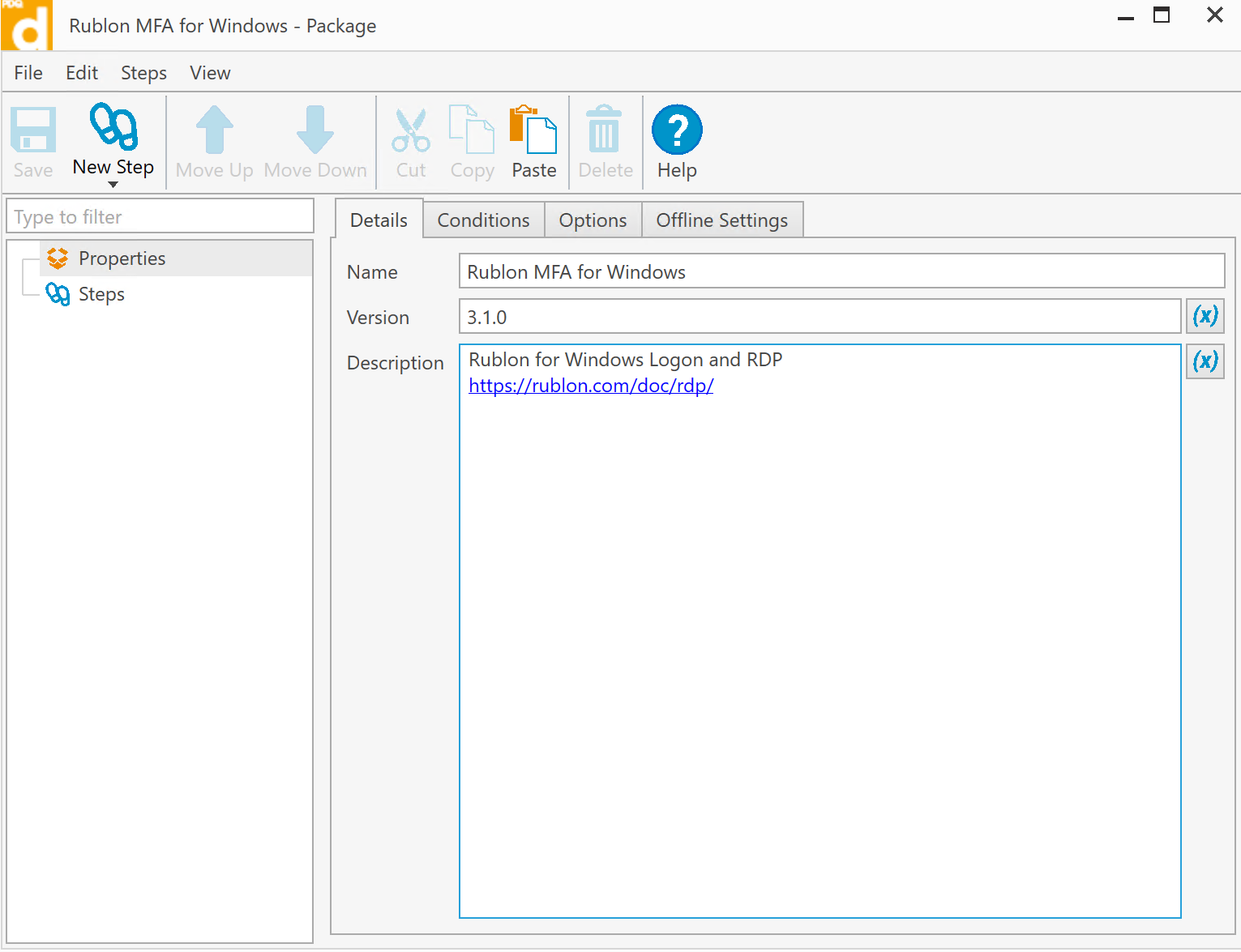Insert variable into the Description field
1241x952 pixels.
pos(1205,361)
